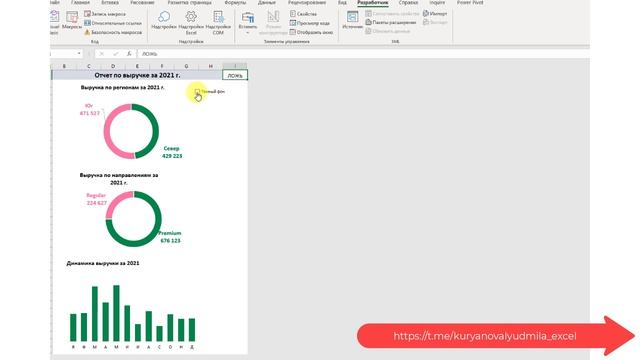Click the Premium 676 123 data label
640x360 pixels.
tap(170, 237)
